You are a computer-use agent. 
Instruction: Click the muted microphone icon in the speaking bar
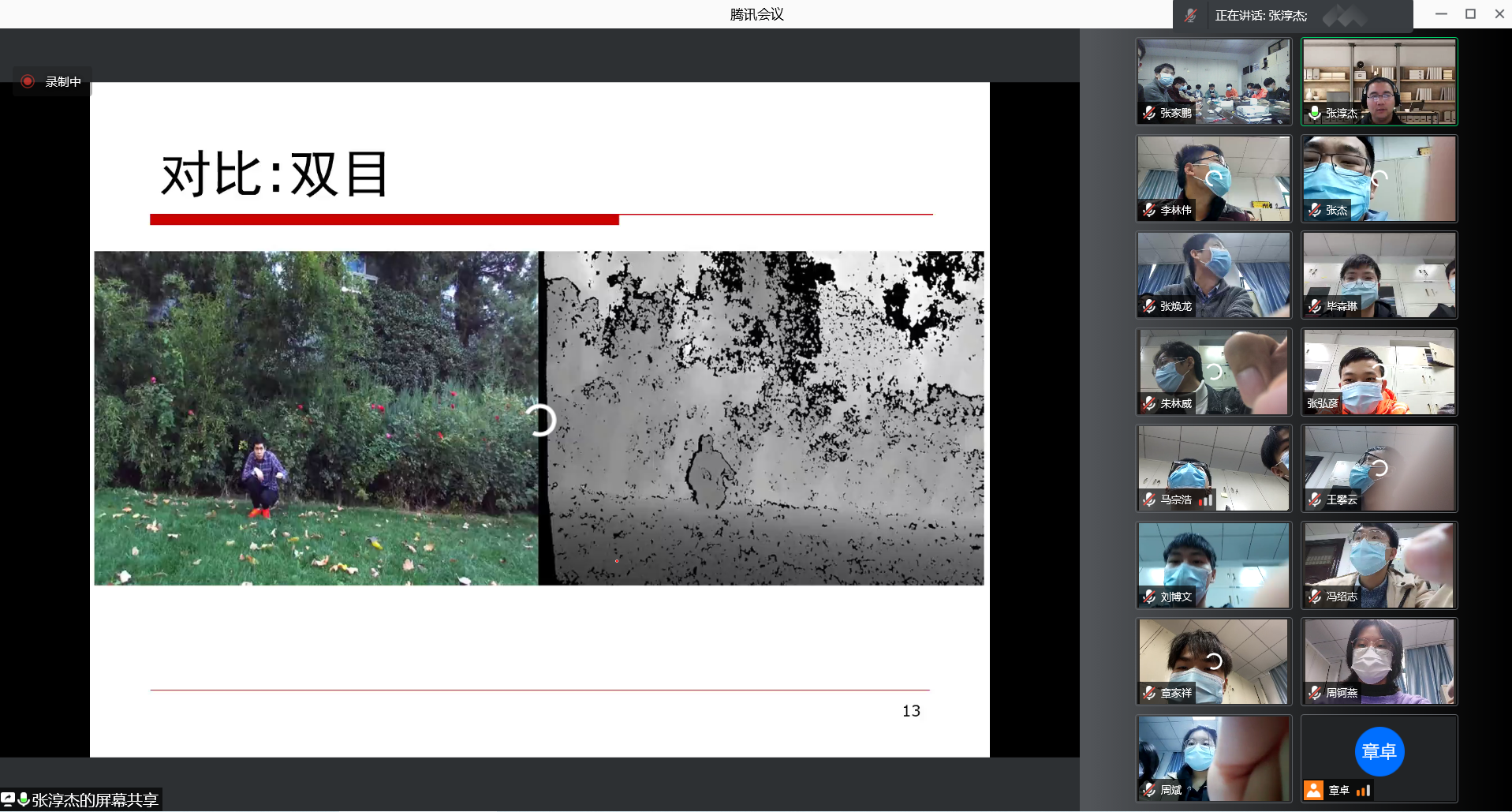tap(1191, 15)
